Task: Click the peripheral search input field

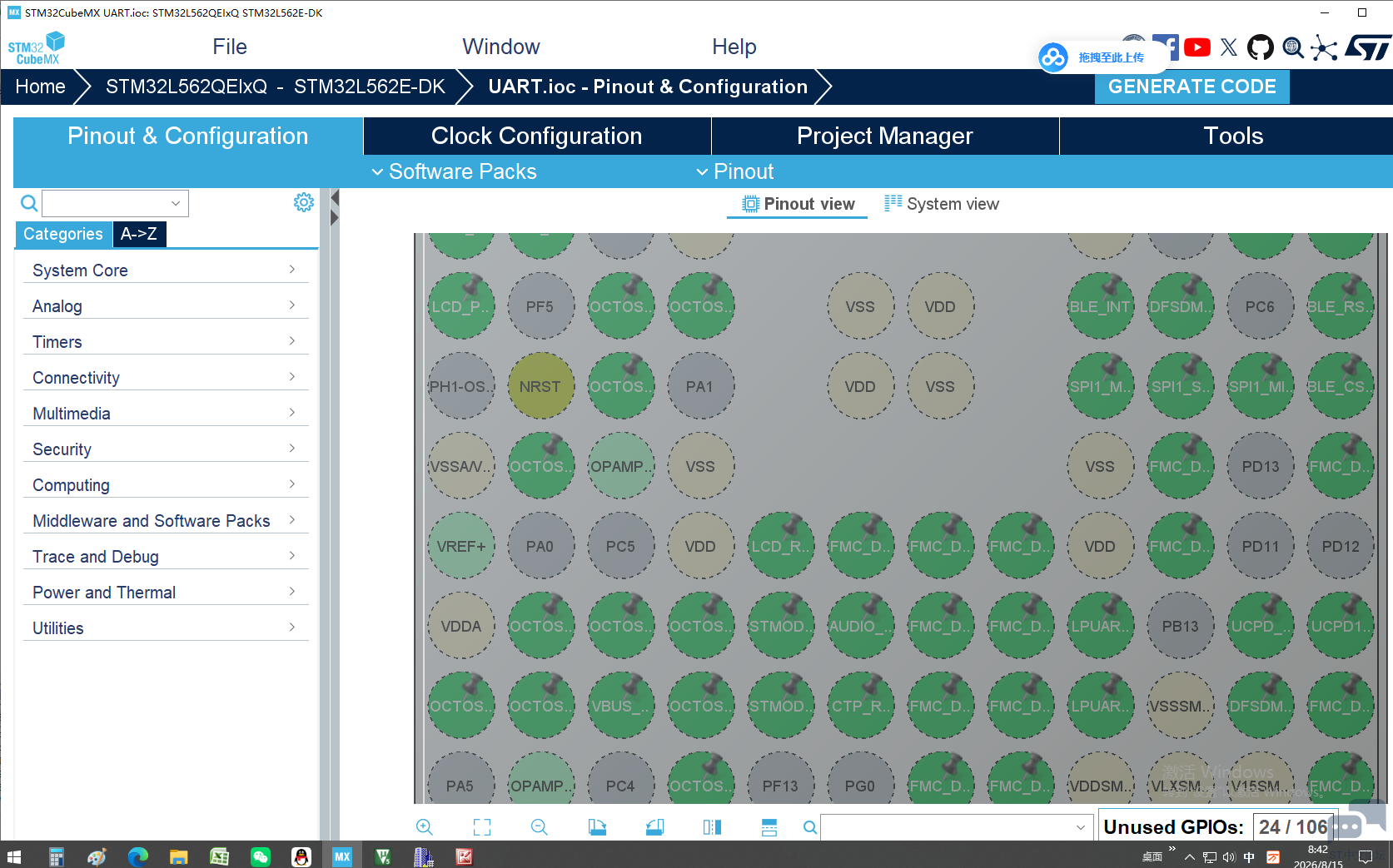Action: 115,203
